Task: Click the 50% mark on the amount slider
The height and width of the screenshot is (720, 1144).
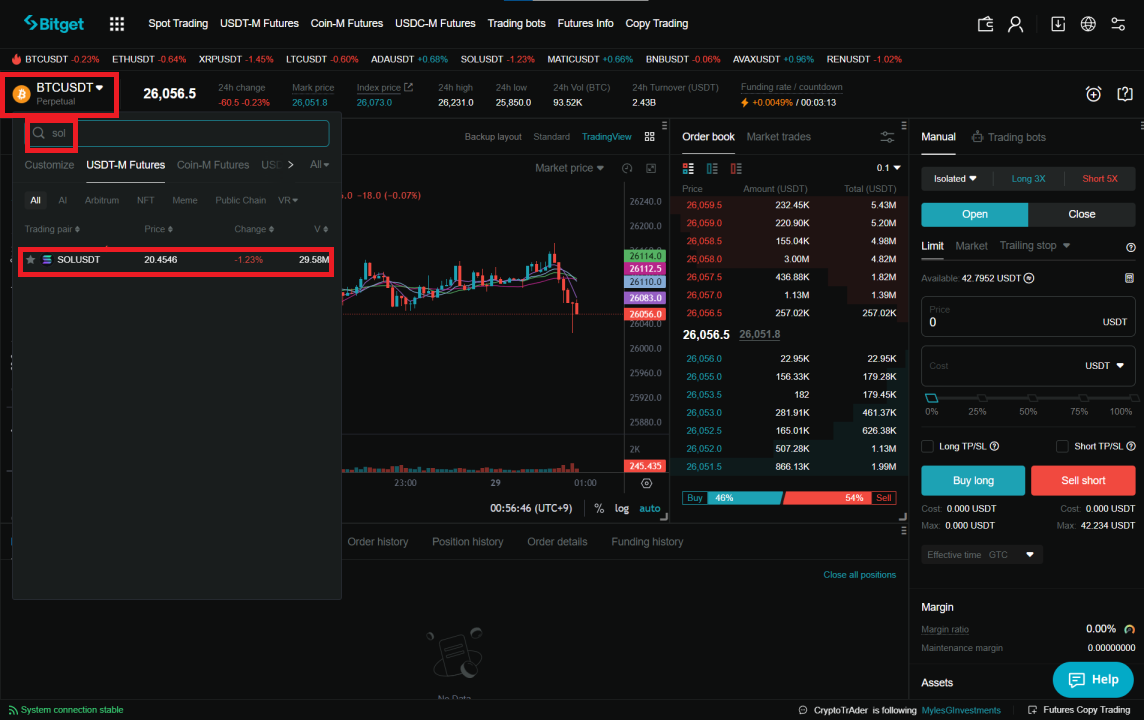Action: point(1032,398)
